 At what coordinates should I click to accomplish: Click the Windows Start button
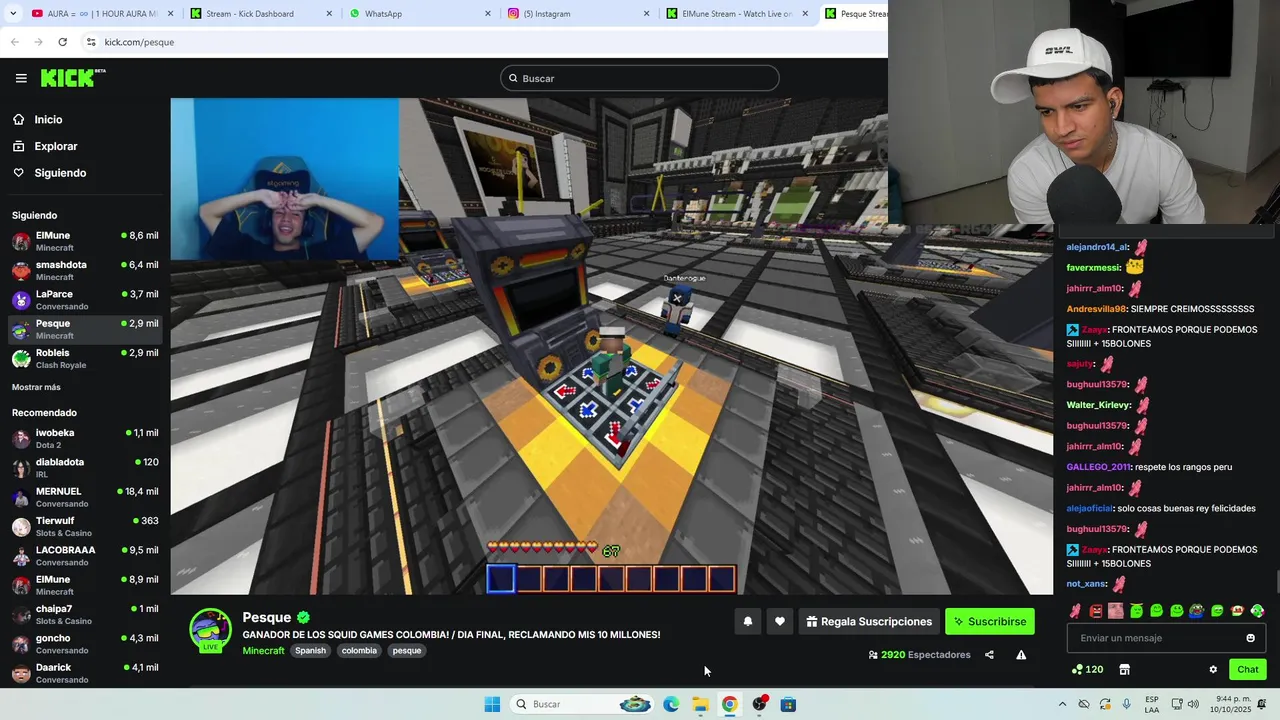(x=492, y=704)
